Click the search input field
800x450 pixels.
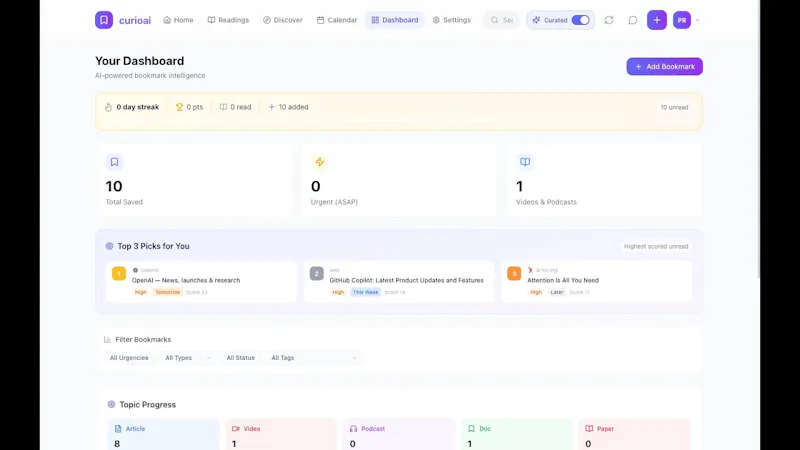pos(502,20)
